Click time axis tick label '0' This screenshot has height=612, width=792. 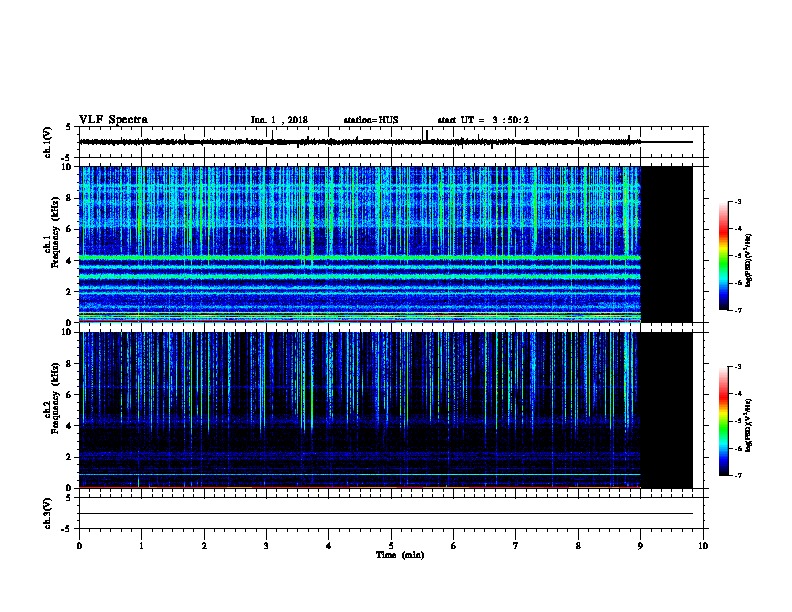click(x=79, y=545)
